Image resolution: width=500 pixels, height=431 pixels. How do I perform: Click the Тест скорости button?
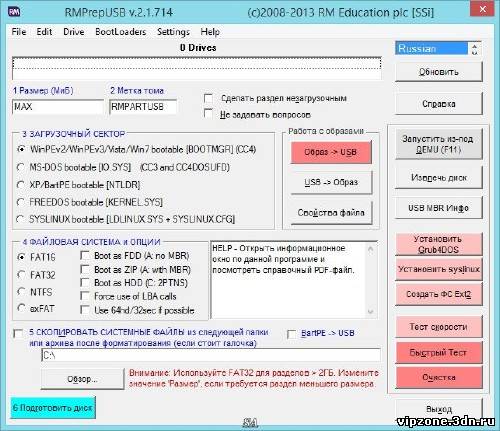click(439, 327)
